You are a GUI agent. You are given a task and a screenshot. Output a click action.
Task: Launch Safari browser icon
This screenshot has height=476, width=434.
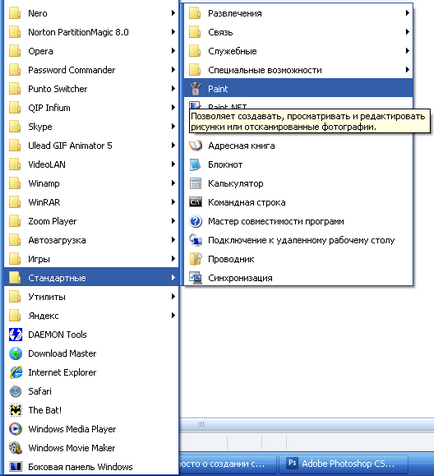coord(15,391)
